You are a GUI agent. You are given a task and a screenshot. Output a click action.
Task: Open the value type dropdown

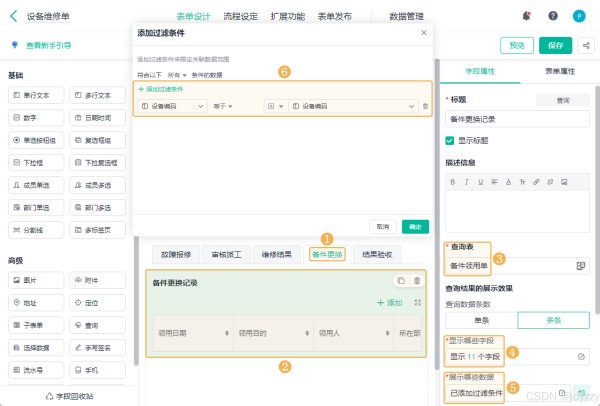tap(275, 106)
